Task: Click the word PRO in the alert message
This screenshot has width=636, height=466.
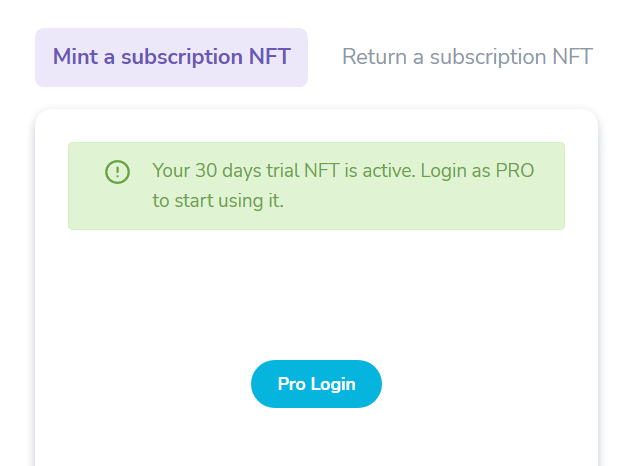Action: pyautogui.click(x=515, y=171)
